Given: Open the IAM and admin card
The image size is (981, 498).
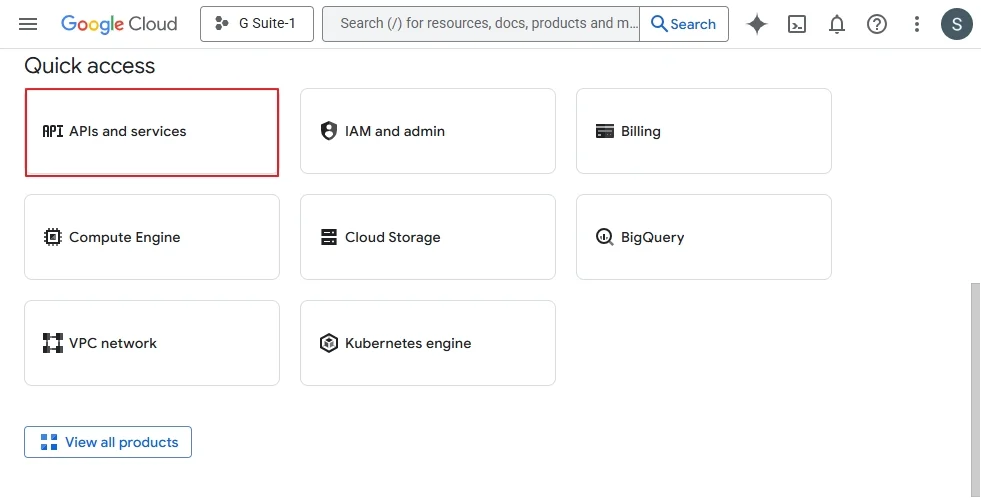Looking at the screenshot, I should pyautogui.click(x=428, y=131).
